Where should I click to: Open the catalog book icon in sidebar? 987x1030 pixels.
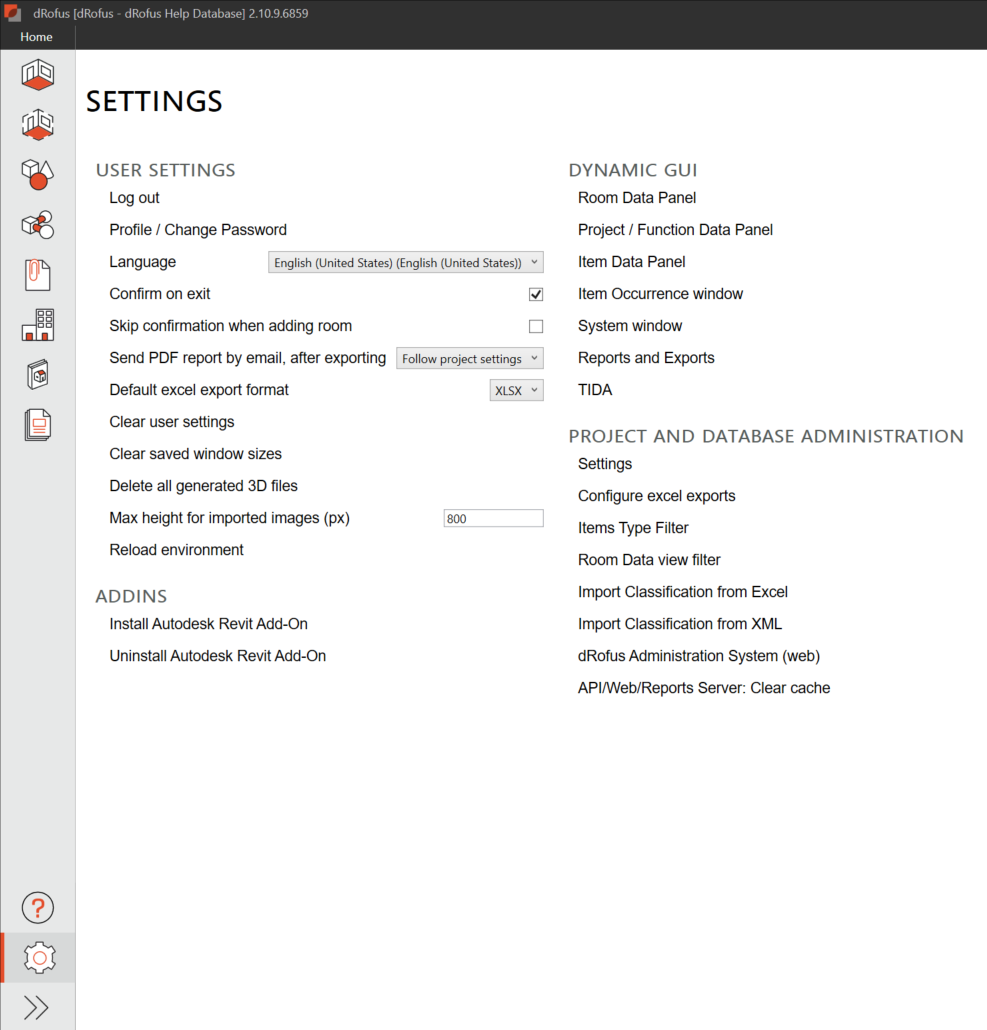pyautogui.click(x=38, y=375)
